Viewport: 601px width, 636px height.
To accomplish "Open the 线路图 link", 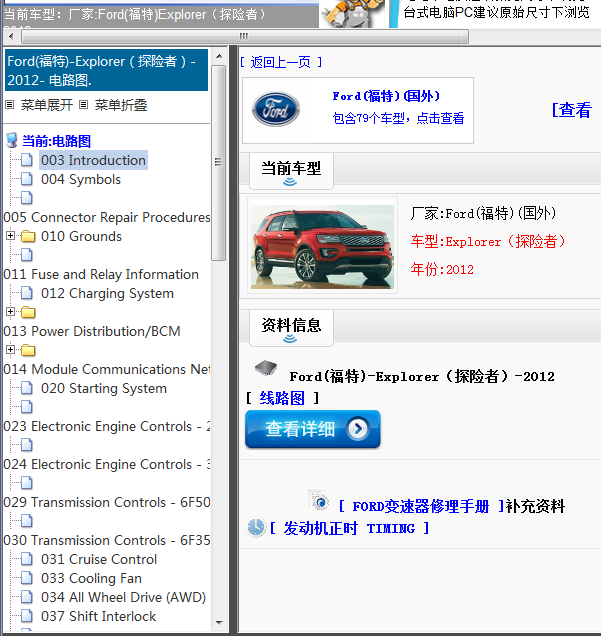I will click(282, 398).
